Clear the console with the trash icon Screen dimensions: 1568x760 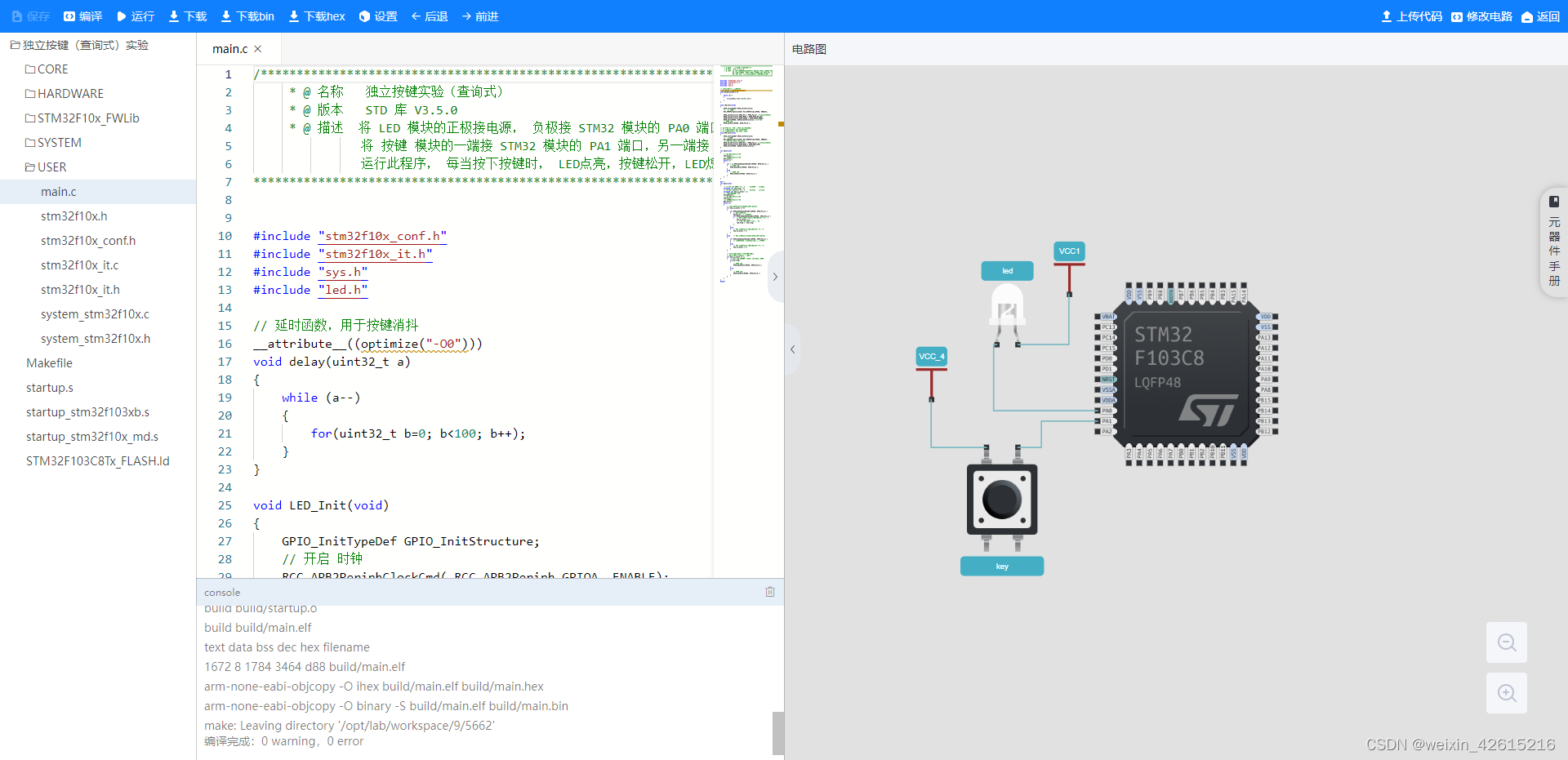click(769, 592)
